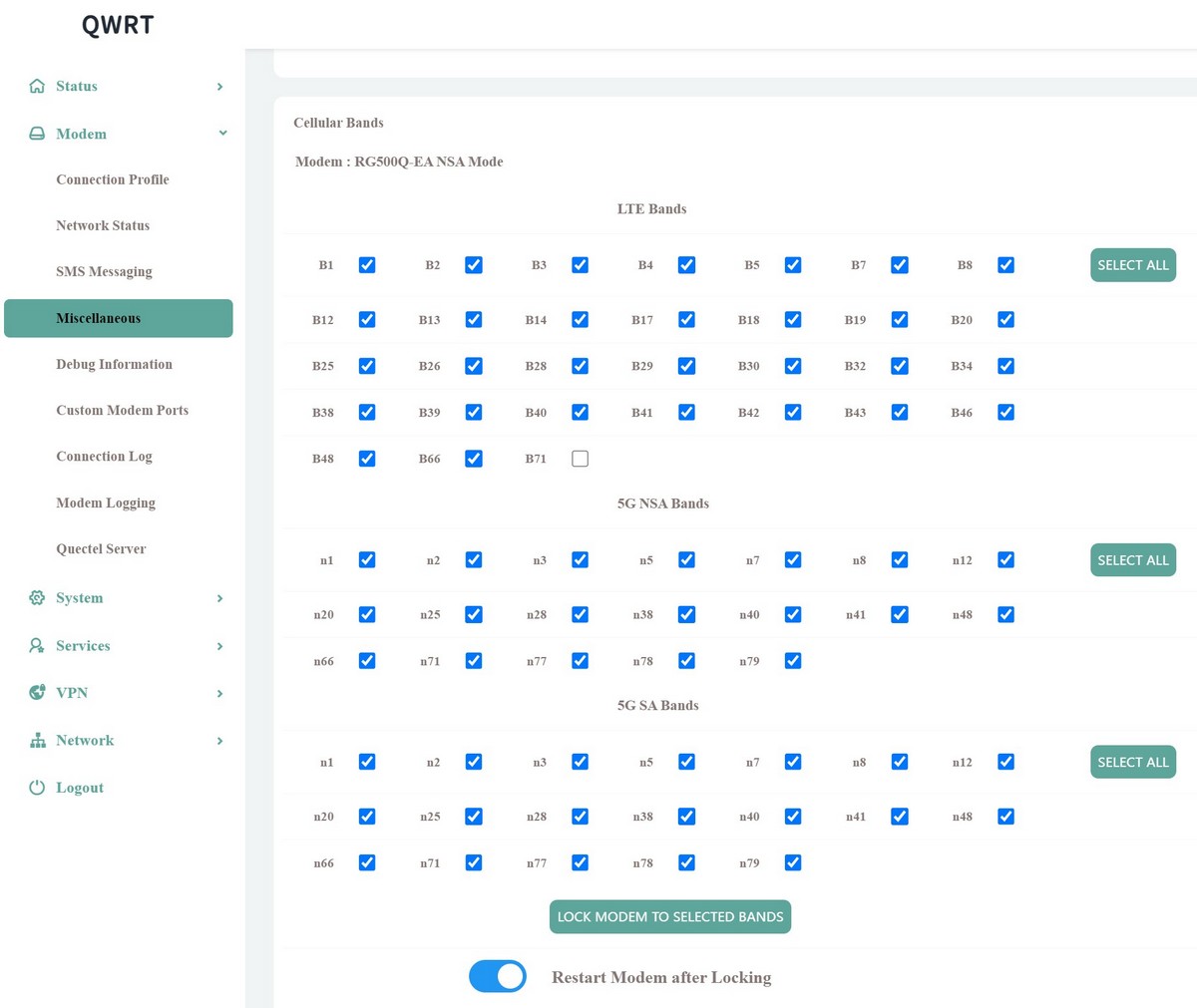Click Select All for LTE Bands
Viewport: 1197px width, 1008px height.
click(x=1132, y=265)
